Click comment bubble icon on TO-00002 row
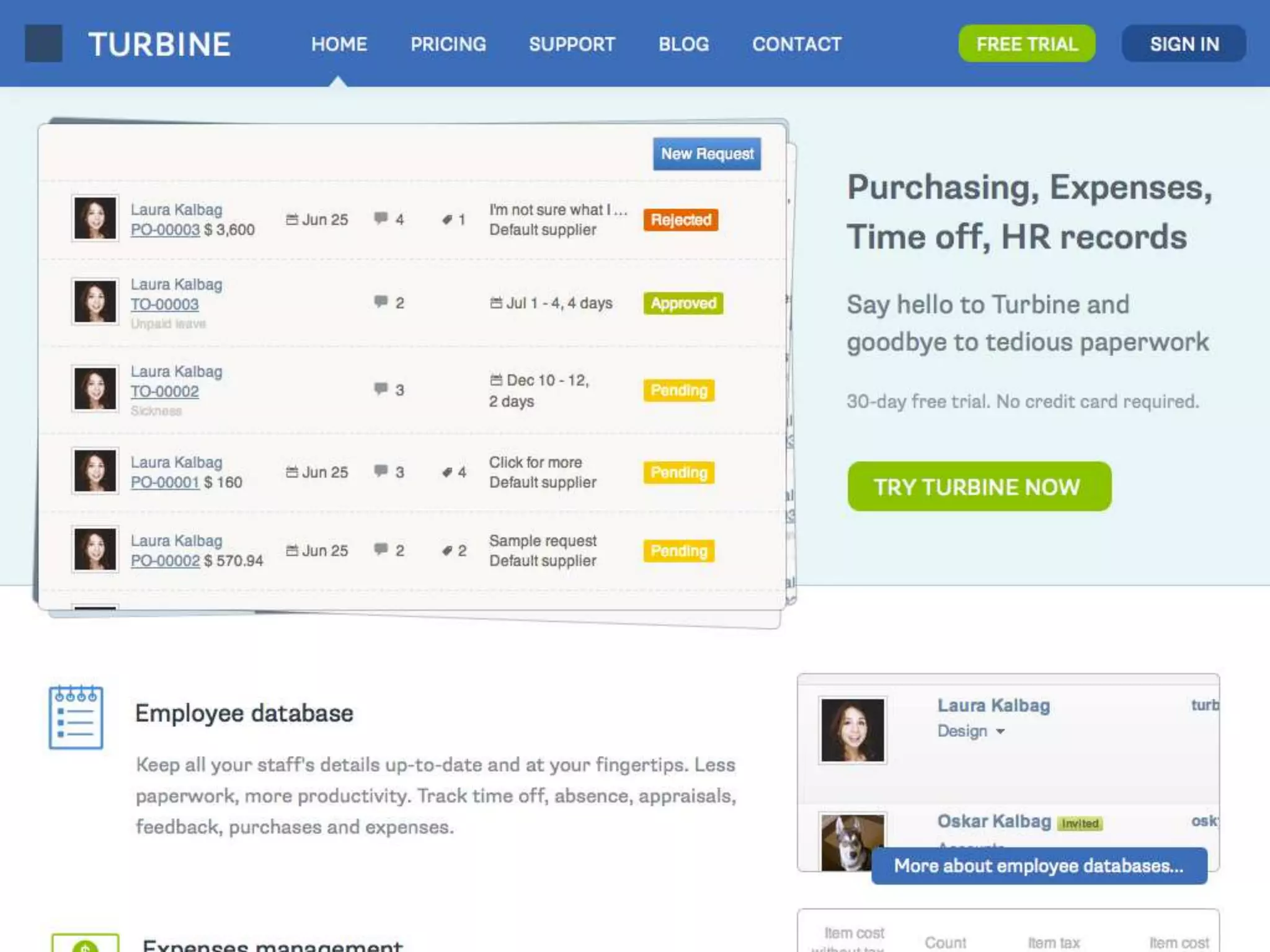This screenshot has height=952, width=1270. [381, 389]
